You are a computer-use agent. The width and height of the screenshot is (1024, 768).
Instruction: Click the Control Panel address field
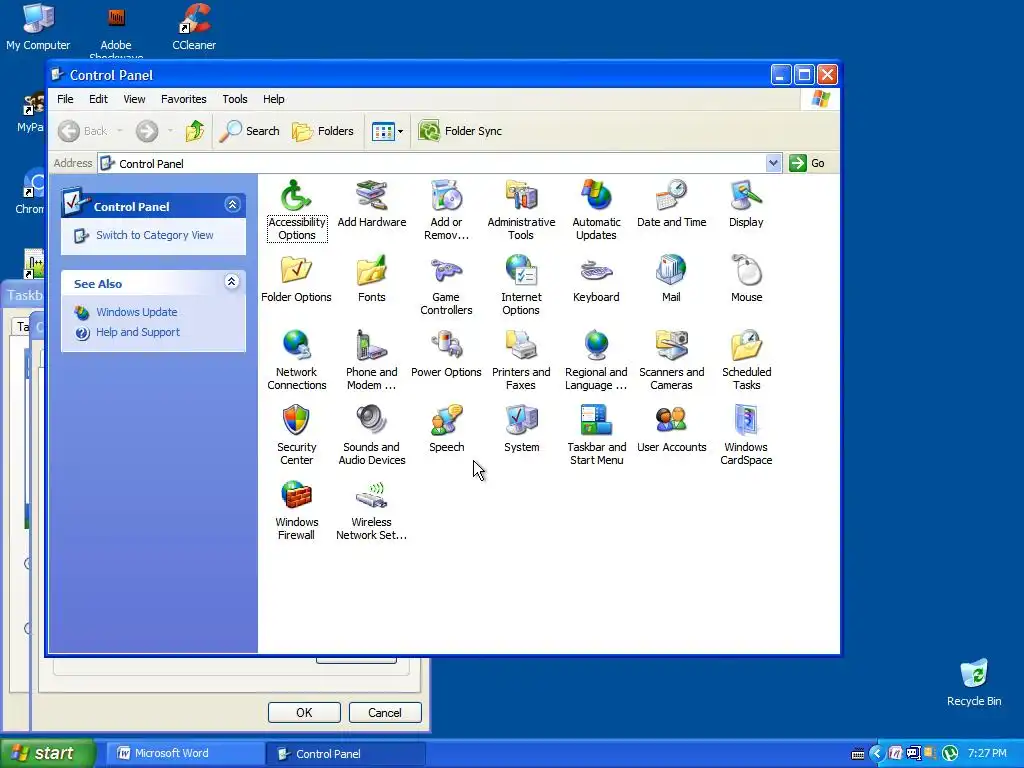tap(432, 163)
